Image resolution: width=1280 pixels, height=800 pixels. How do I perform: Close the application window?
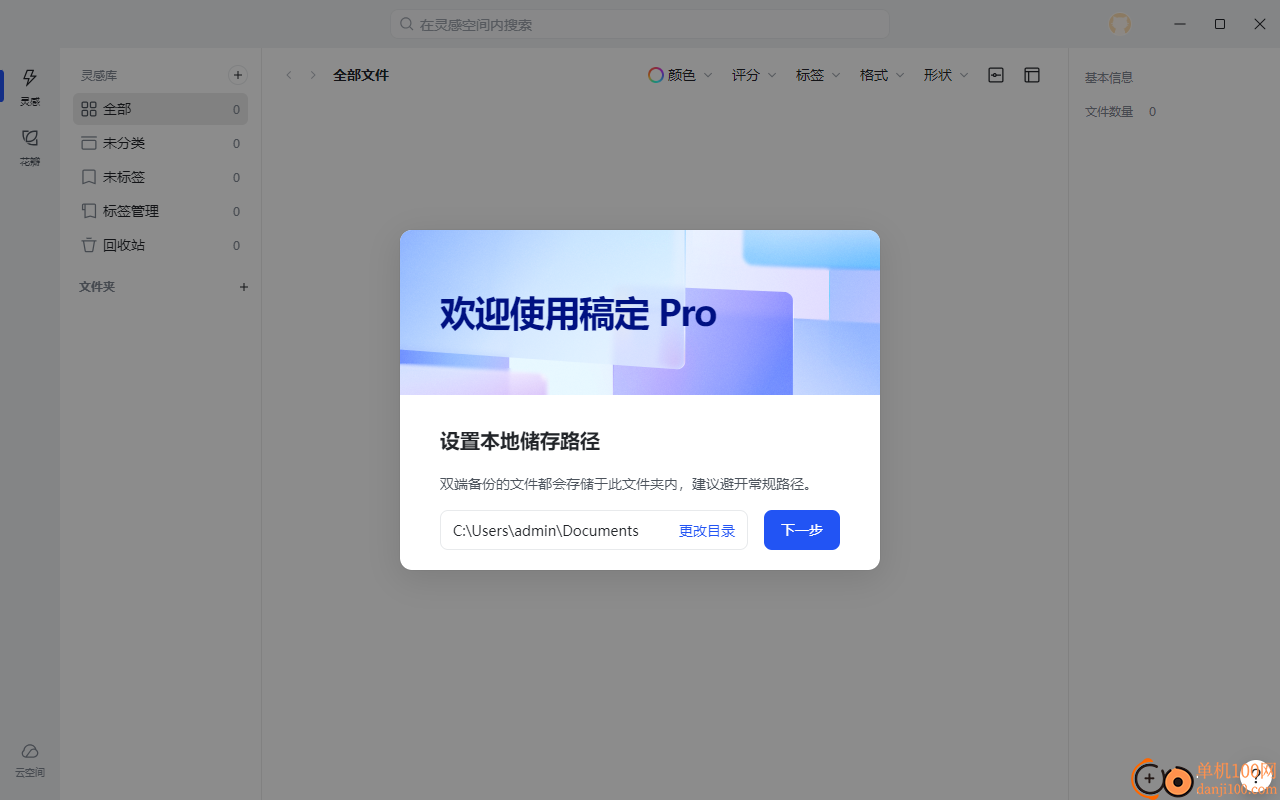pos(1260,24)
